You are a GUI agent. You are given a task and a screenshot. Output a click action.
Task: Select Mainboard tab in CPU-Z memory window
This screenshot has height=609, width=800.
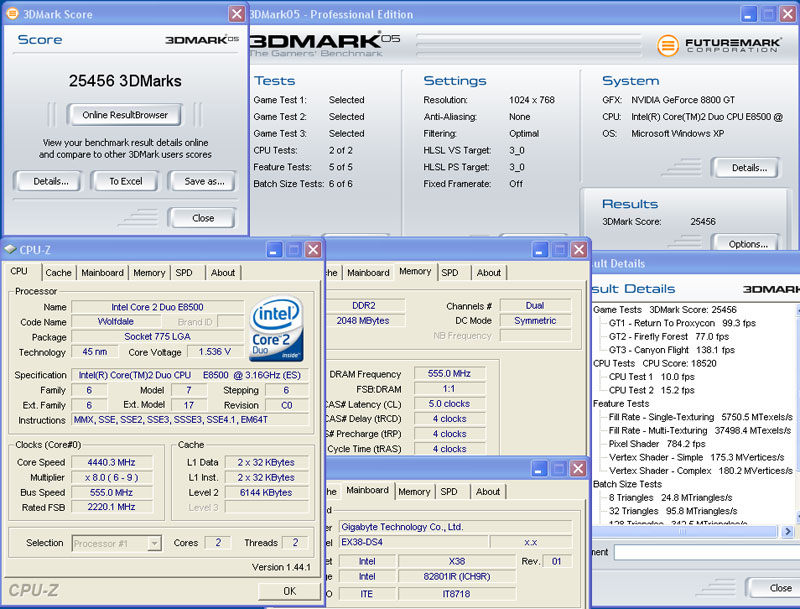click(x=368, y=273)
